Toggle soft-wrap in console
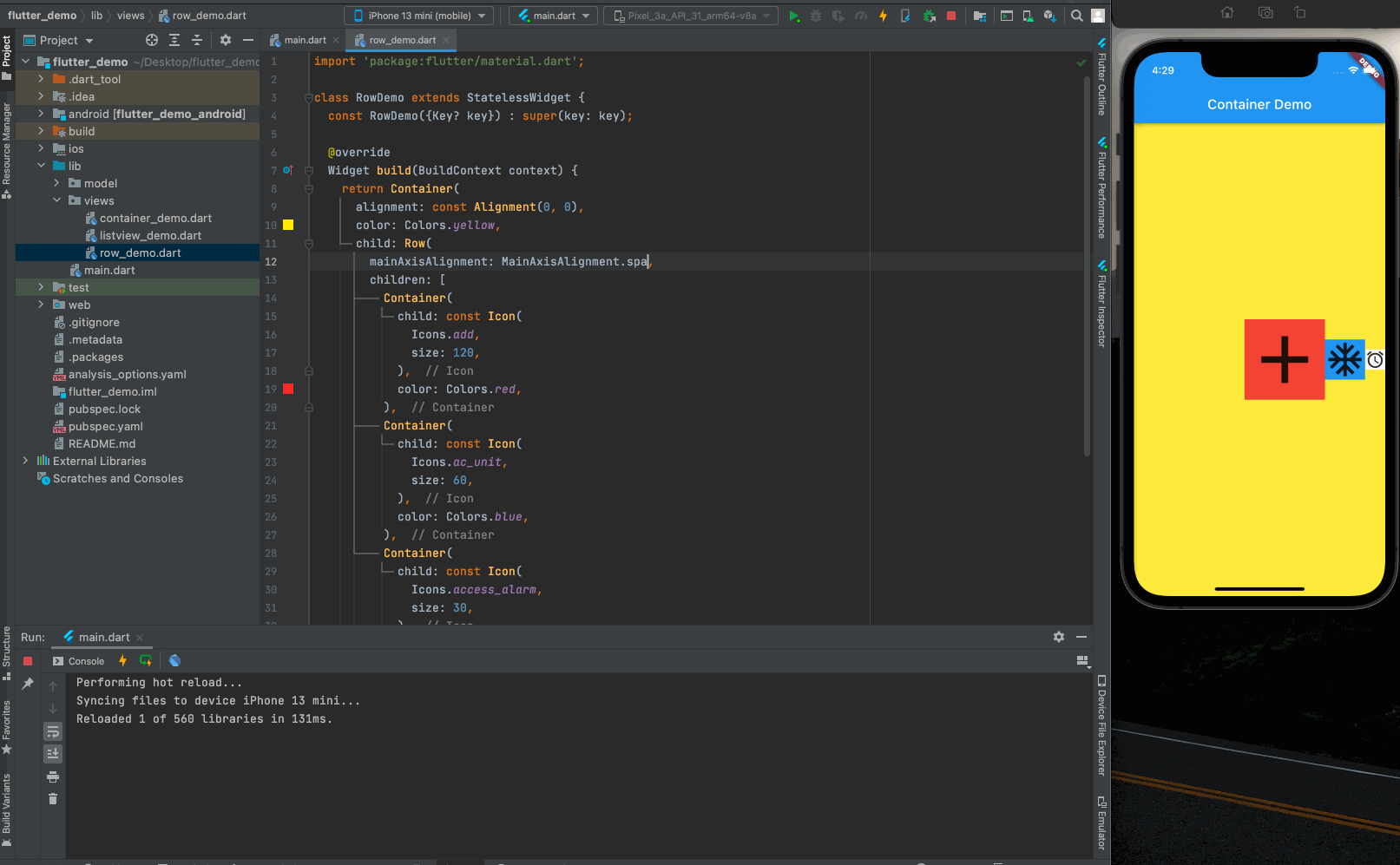This screenshot has height=865, width=1400. pos(53,731)
